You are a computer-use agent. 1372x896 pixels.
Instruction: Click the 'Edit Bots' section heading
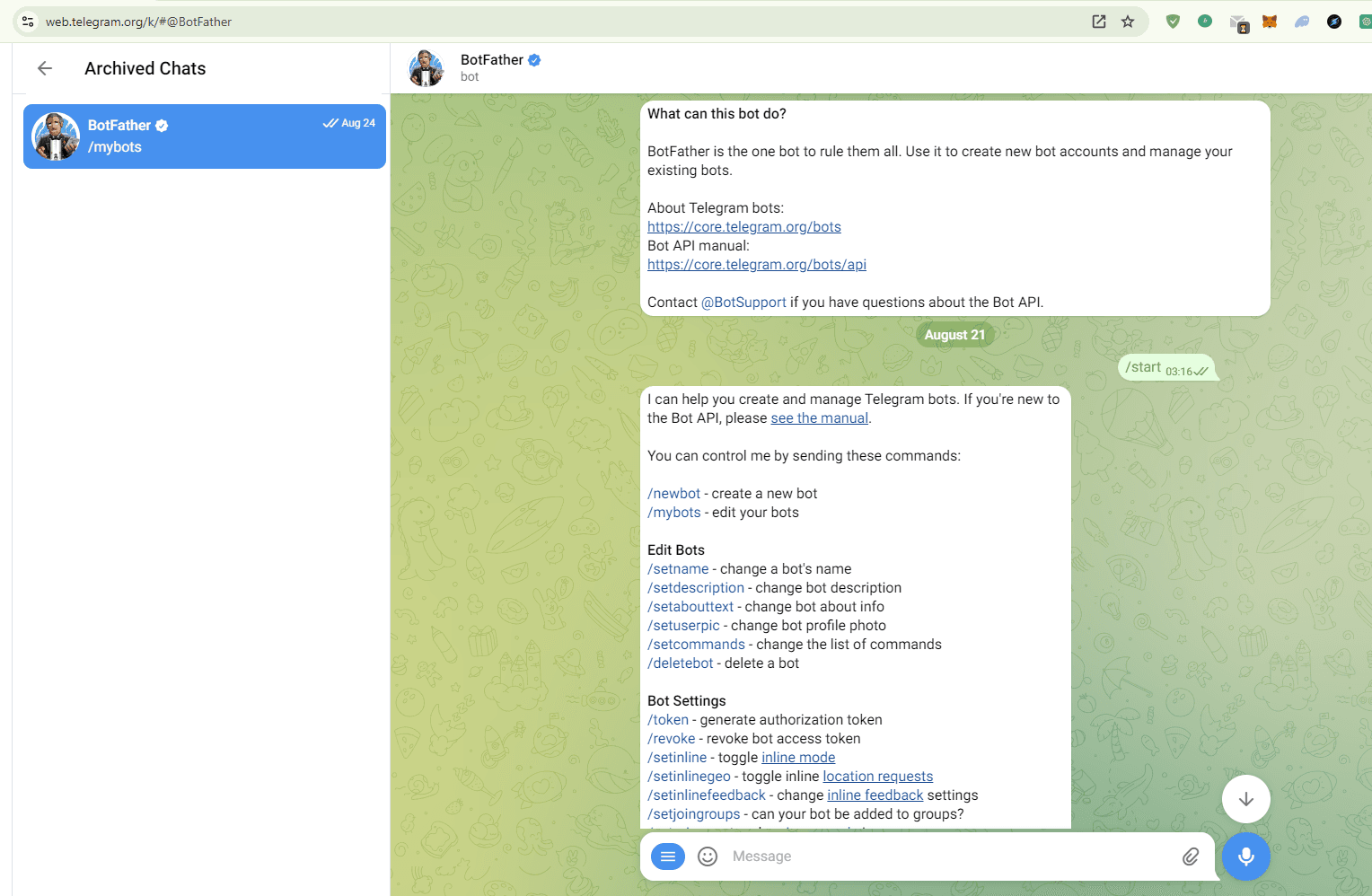(x=676, y=550)
